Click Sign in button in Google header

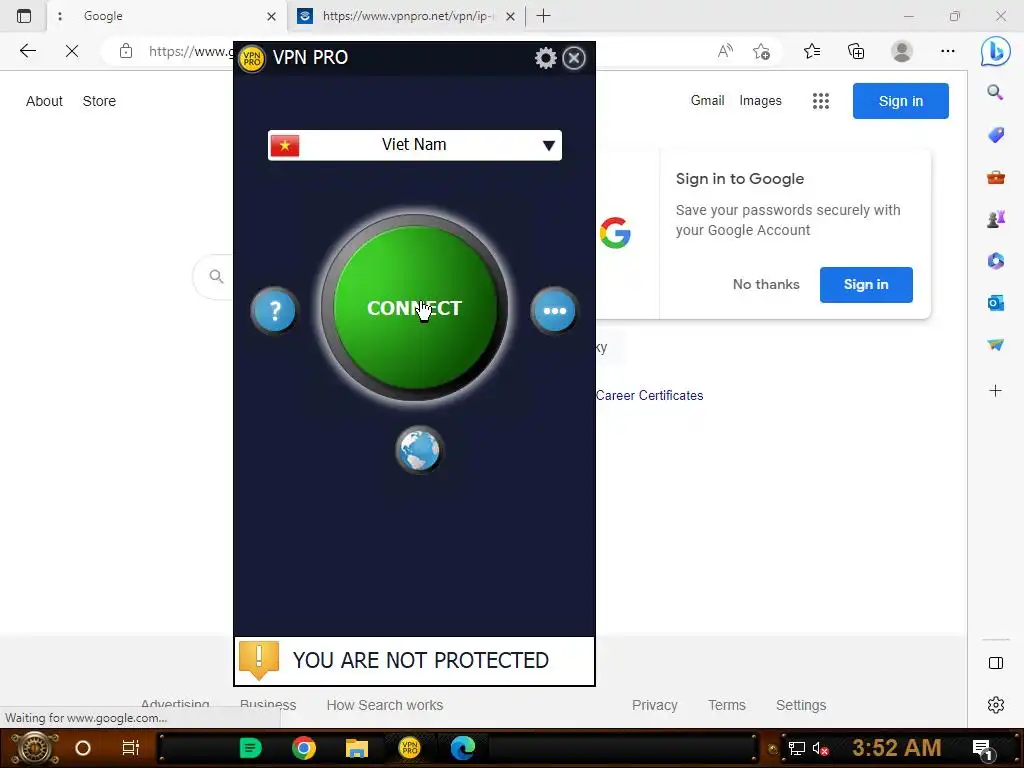pos(901,101)
